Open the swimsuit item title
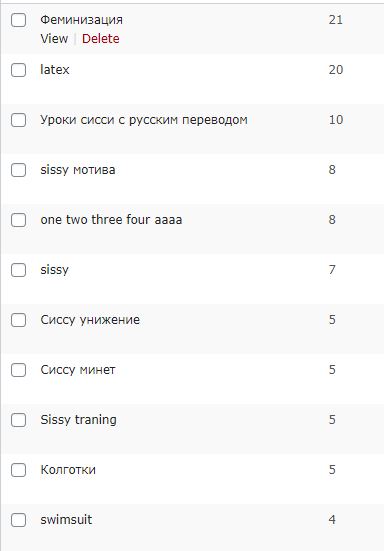 pyautogui.click(x=66, y=519)
